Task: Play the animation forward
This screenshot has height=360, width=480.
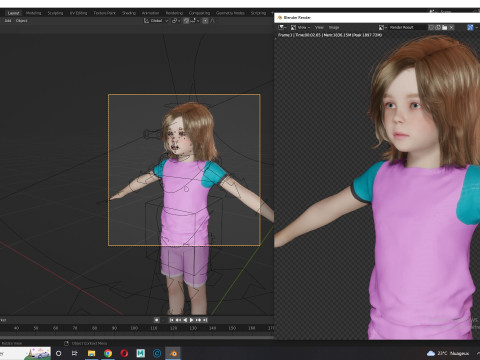Action: pyautogui.click(x=192, y=320)
